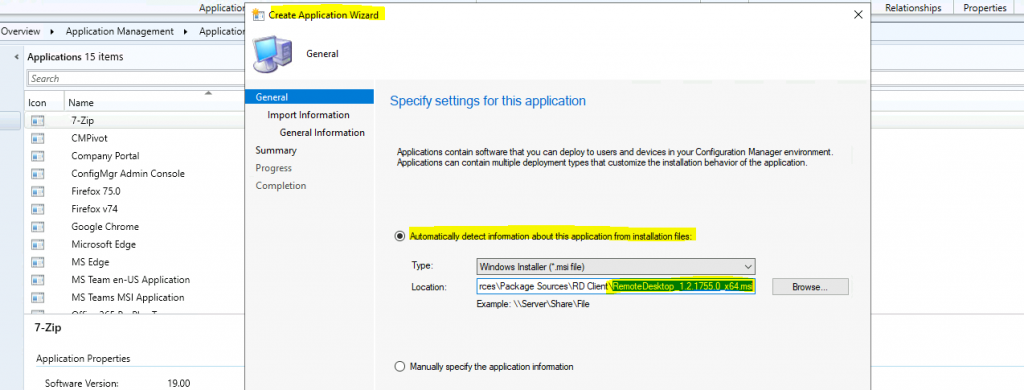Click the Application Properties heading
The image size is (1024, 390).
click(x=83, y=359)
